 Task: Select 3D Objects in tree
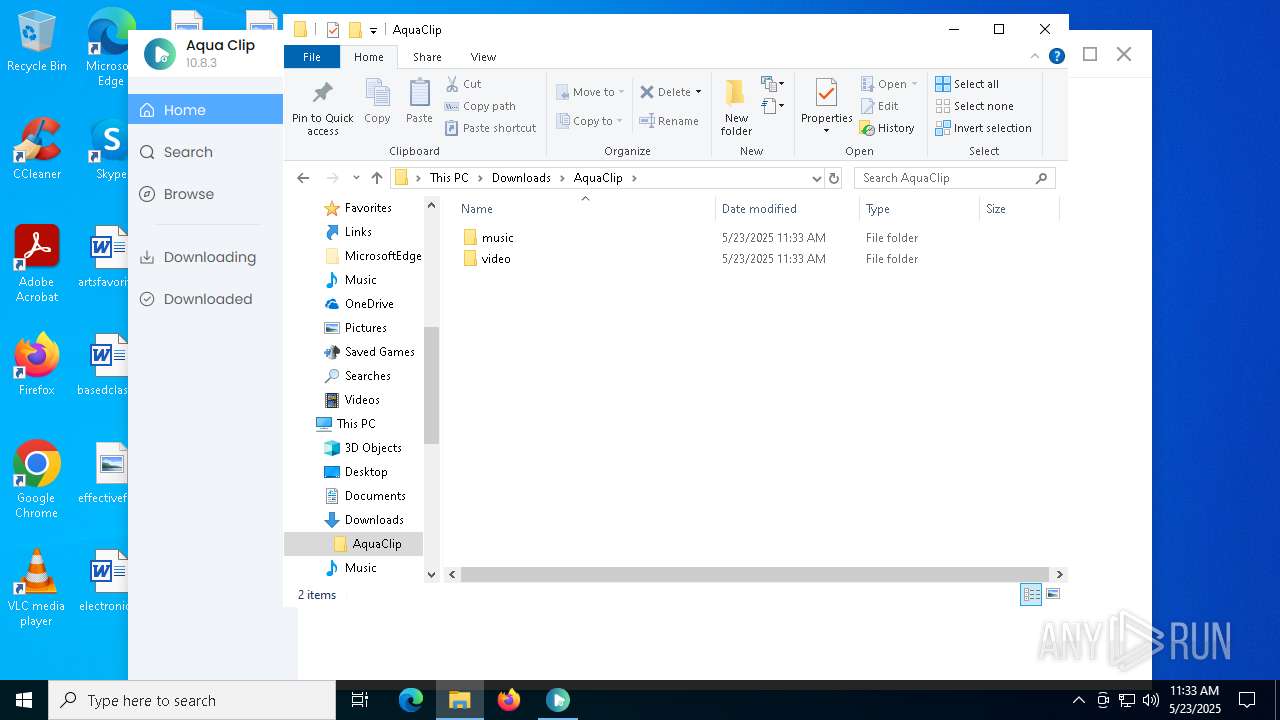[x=373, y=448]
